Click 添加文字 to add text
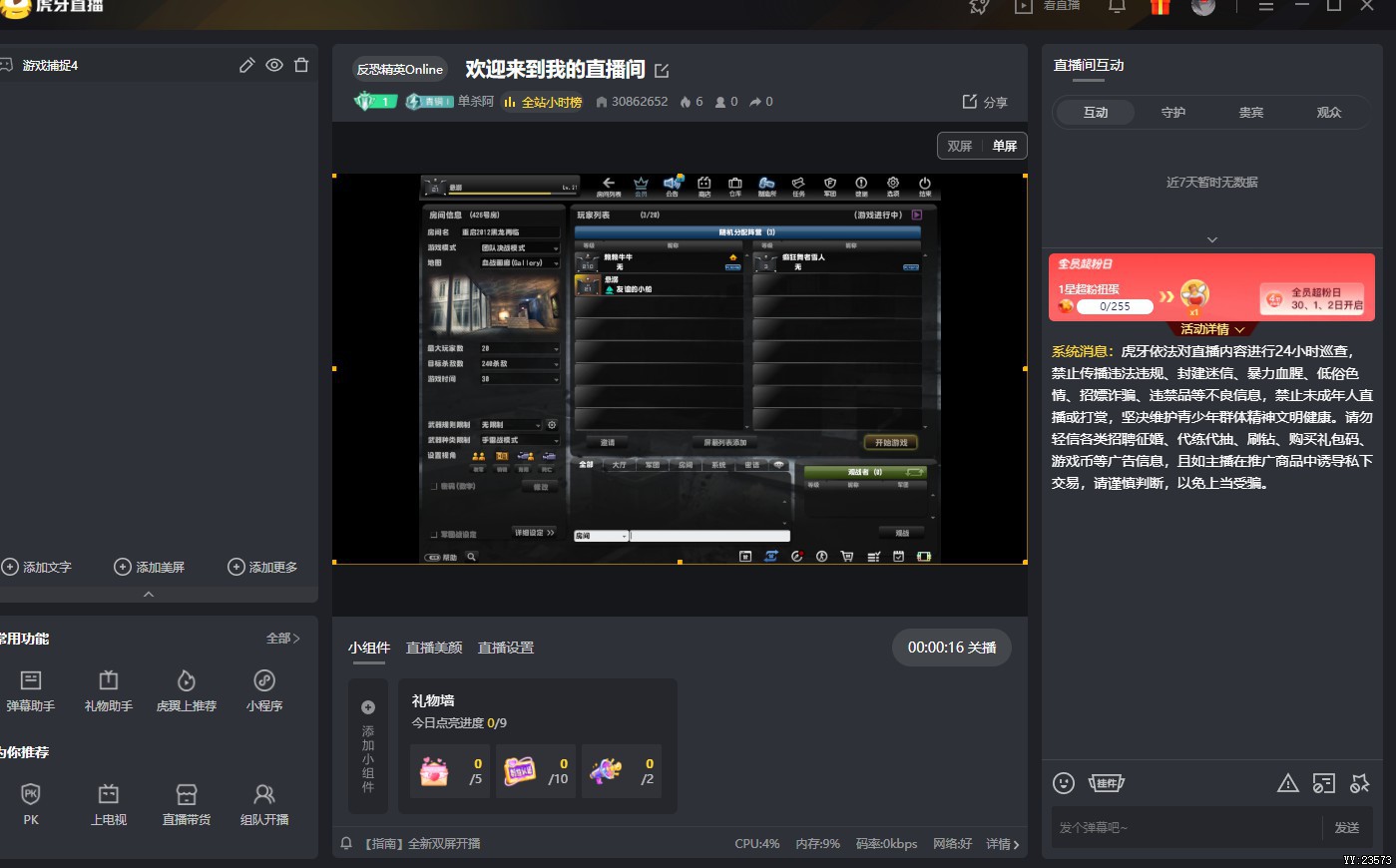This screenshot has height=868, width=1396. click(37, 567)
